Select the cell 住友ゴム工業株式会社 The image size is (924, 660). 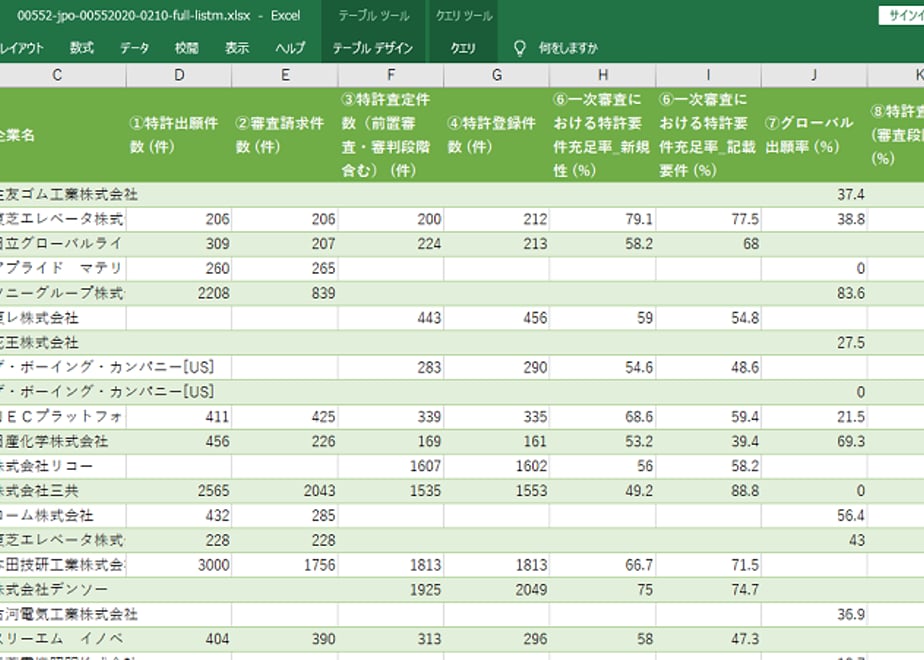coord(63,194)
